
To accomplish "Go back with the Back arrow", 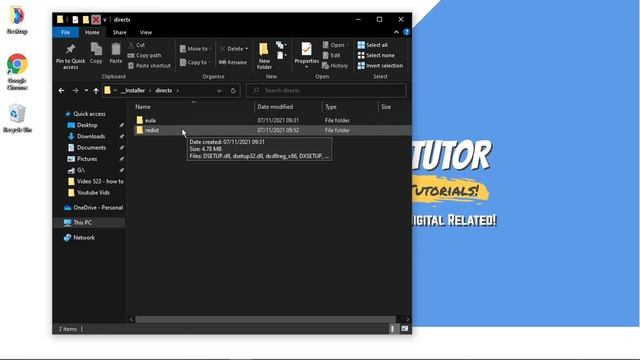I will click(x=61, y=91).
